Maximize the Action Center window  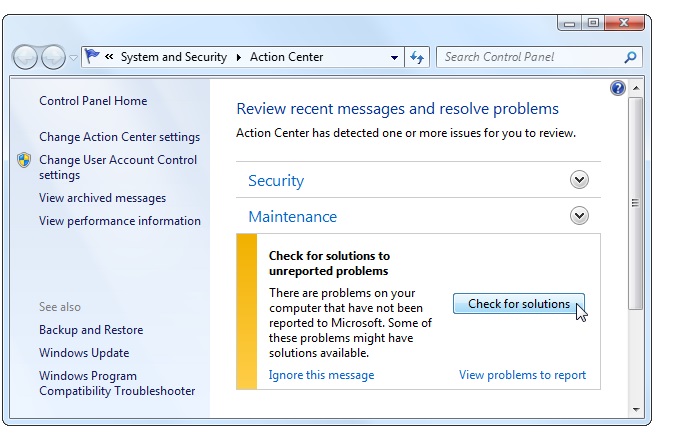592,23
